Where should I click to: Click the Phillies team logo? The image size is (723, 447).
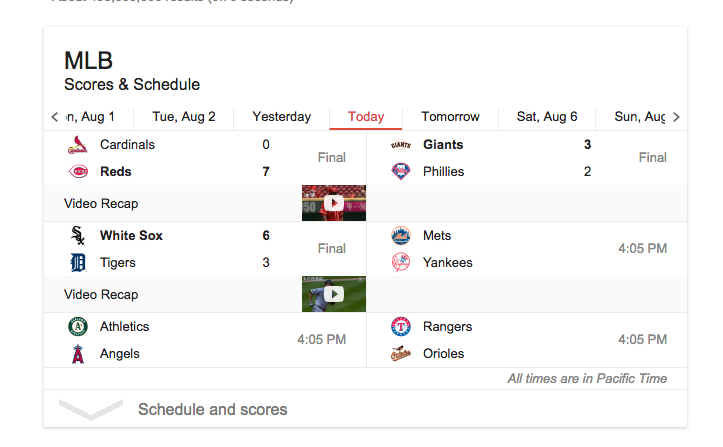[401, 172]
